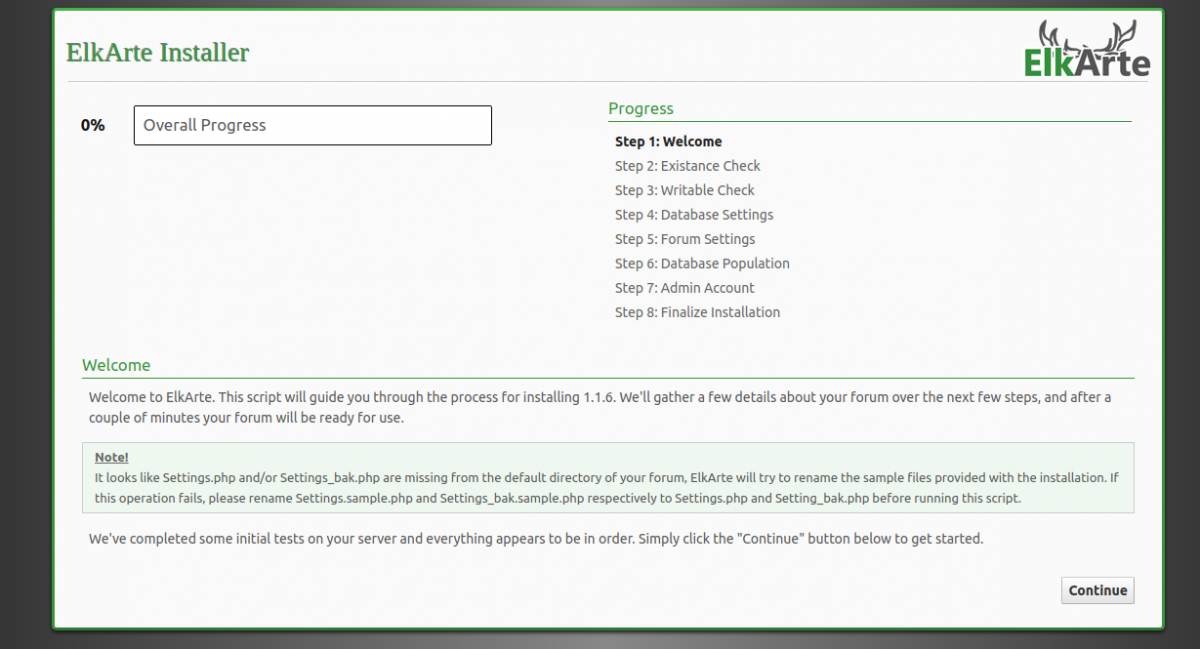Screen dimensions: 1200x649
Task: Click the Settings.php note message box
Action: tap(608, 477)
